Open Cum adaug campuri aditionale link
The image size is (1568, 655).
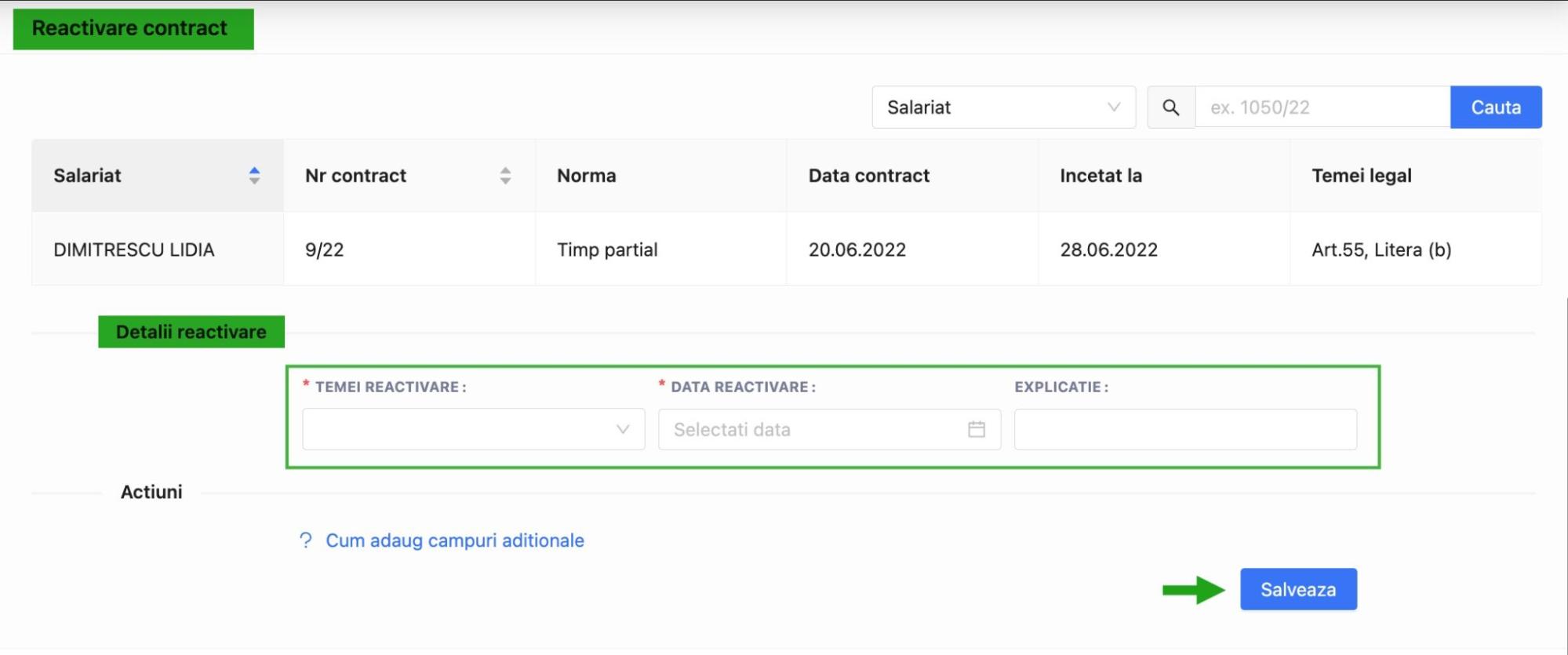pyautogui.click(x=454, y=540)
